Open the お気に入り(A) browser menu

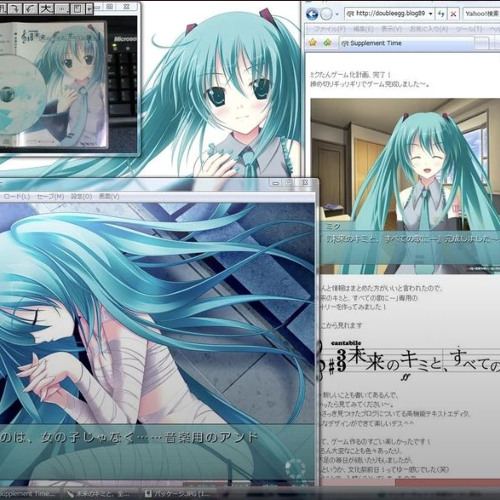pyautogui.click(x=428, y=29)
